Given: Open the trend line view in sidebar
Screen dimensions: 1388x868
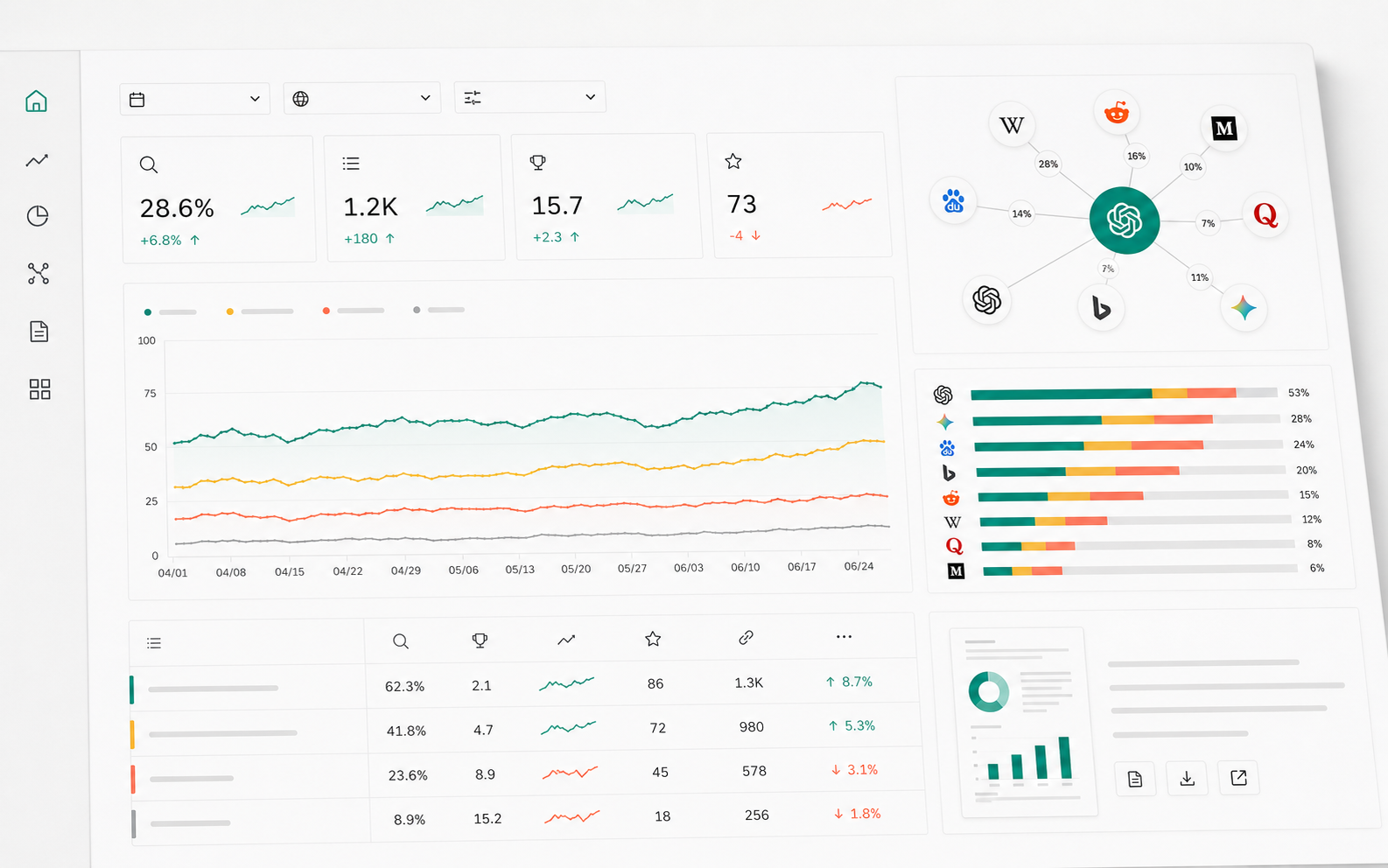Looking at the screenshot, I should click(37, 160).
